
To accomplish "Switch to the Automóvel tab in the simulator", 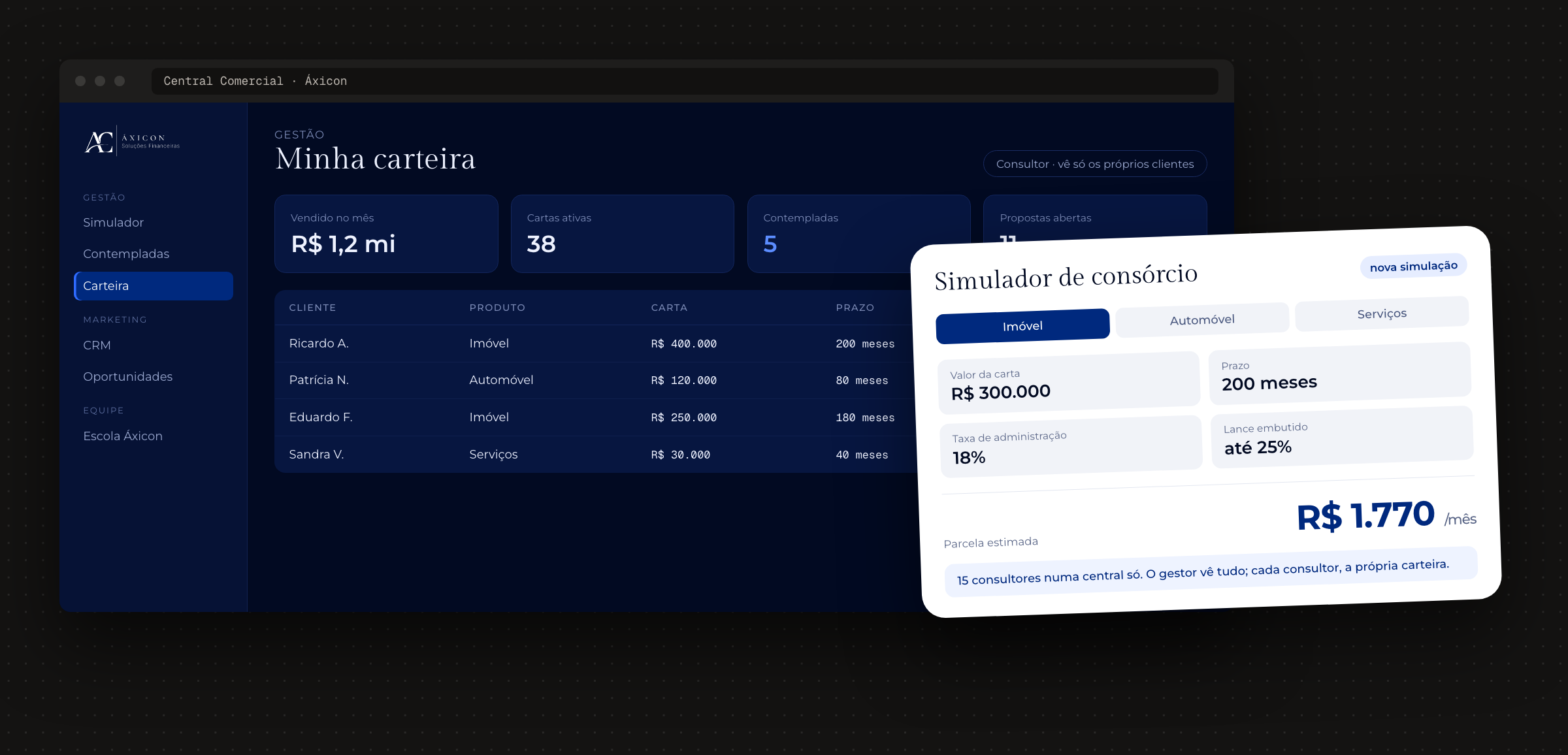I will pyautogui.click(x=1202, y=320).
